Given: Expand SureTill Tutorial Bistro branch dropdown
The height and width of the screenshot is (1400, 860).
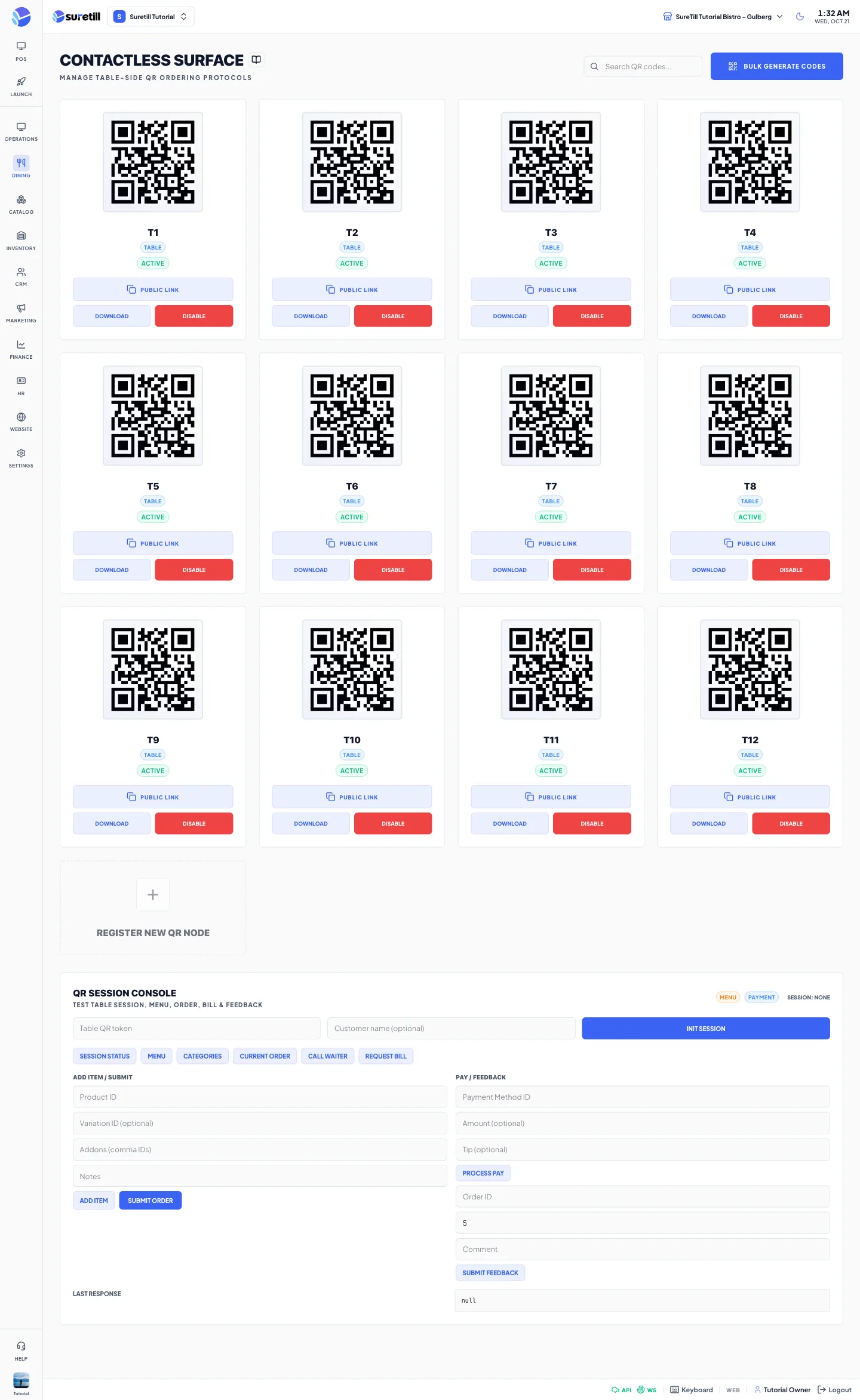Looking at the screenshot, I should [723, 17].
